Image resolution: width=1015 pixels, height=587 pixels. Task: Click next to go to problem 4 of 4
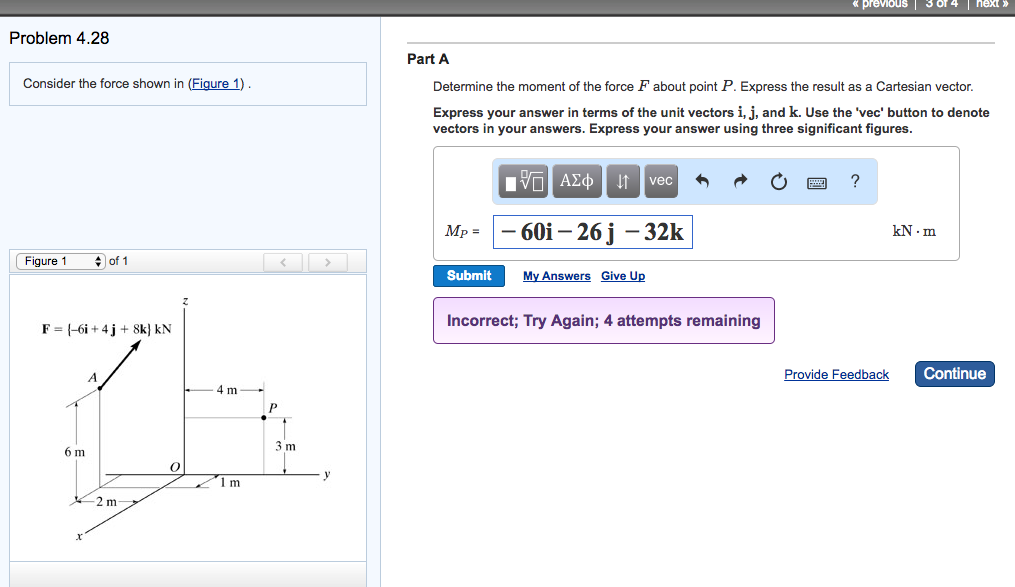coord(989,4)
